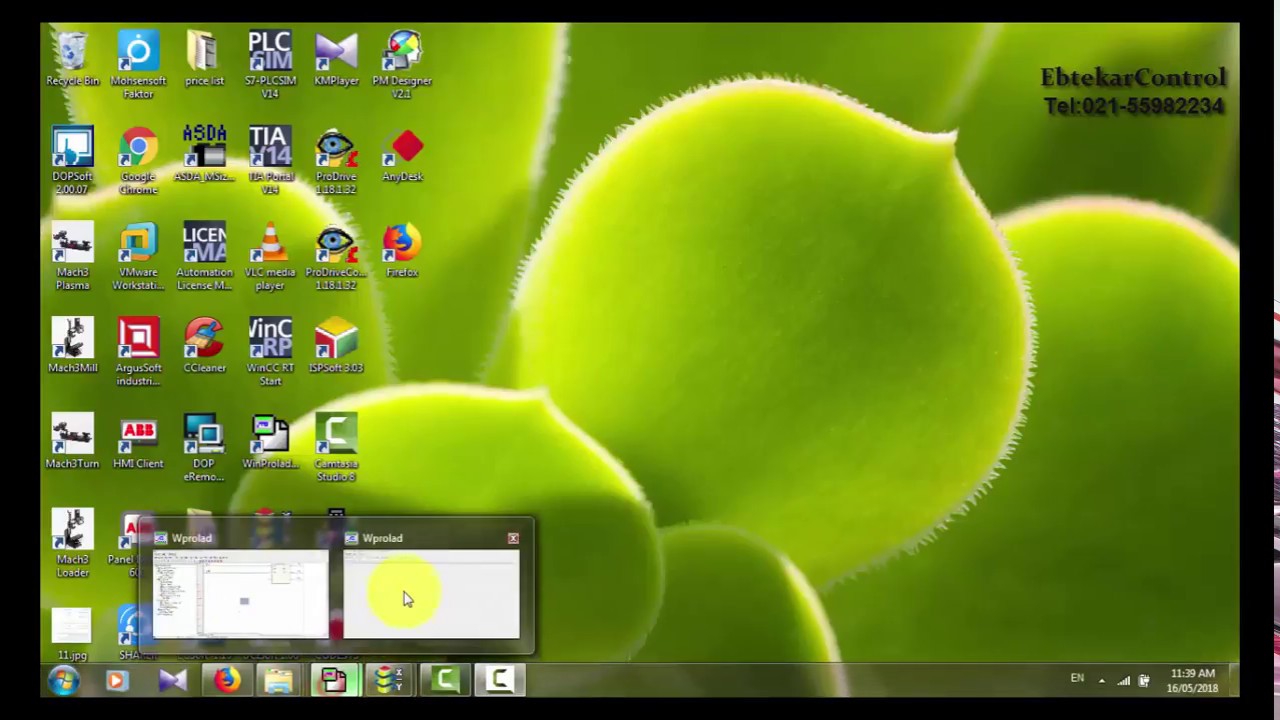This screenshot has width=1280, height=720.
Task: Open the battery power tray icon
Action: point(1144,681)
